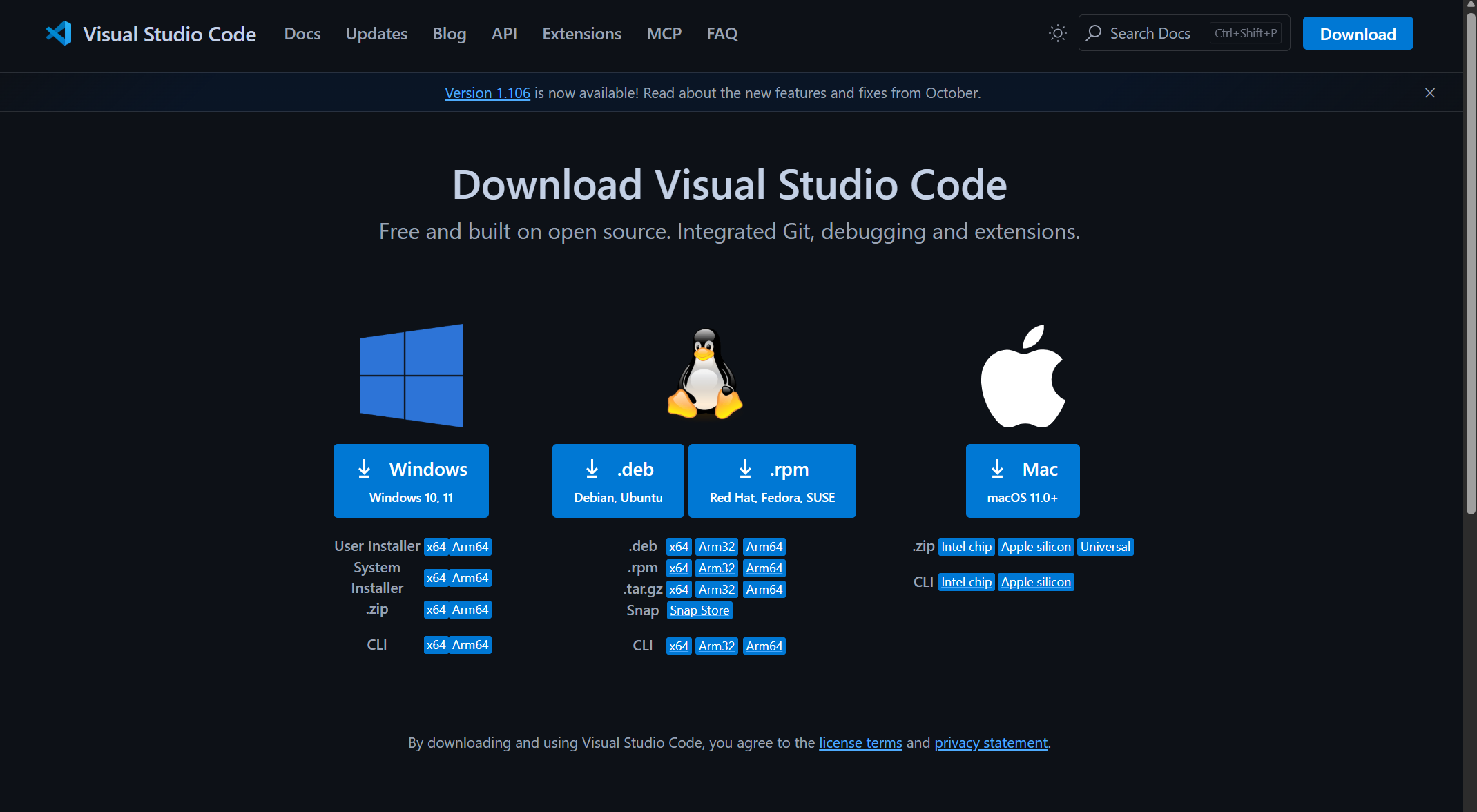
Task: Open the FAQ page
Action: coord(721,33)
